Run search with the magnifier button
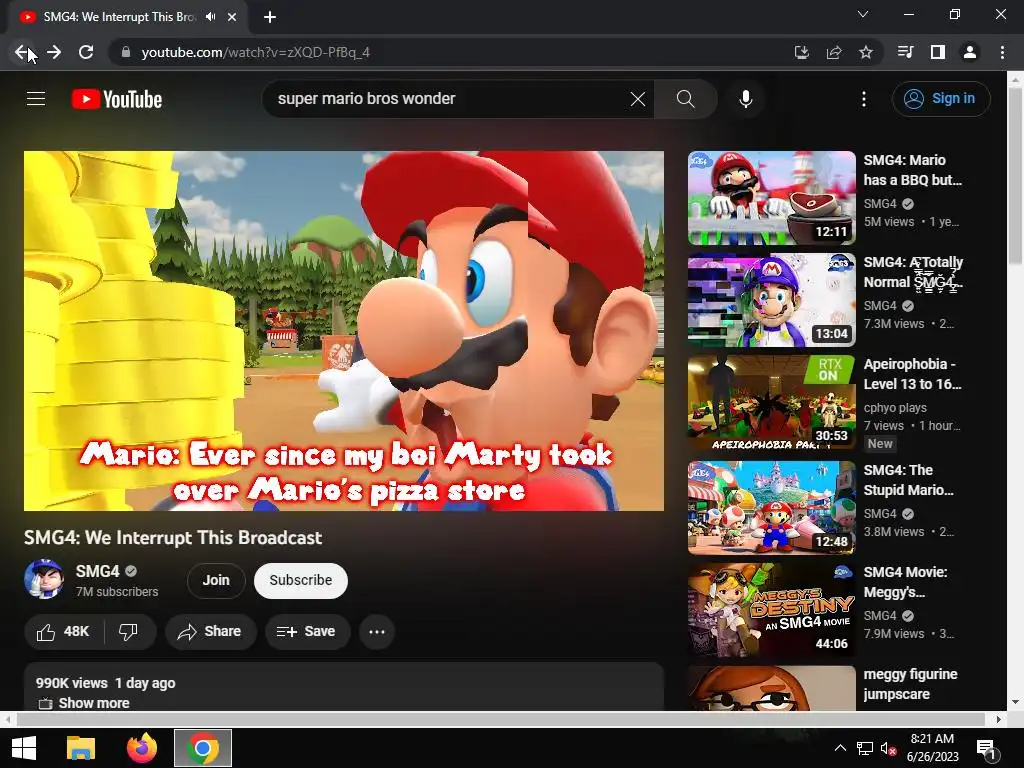Screen dimensions: 1024x768 (685, 99)
